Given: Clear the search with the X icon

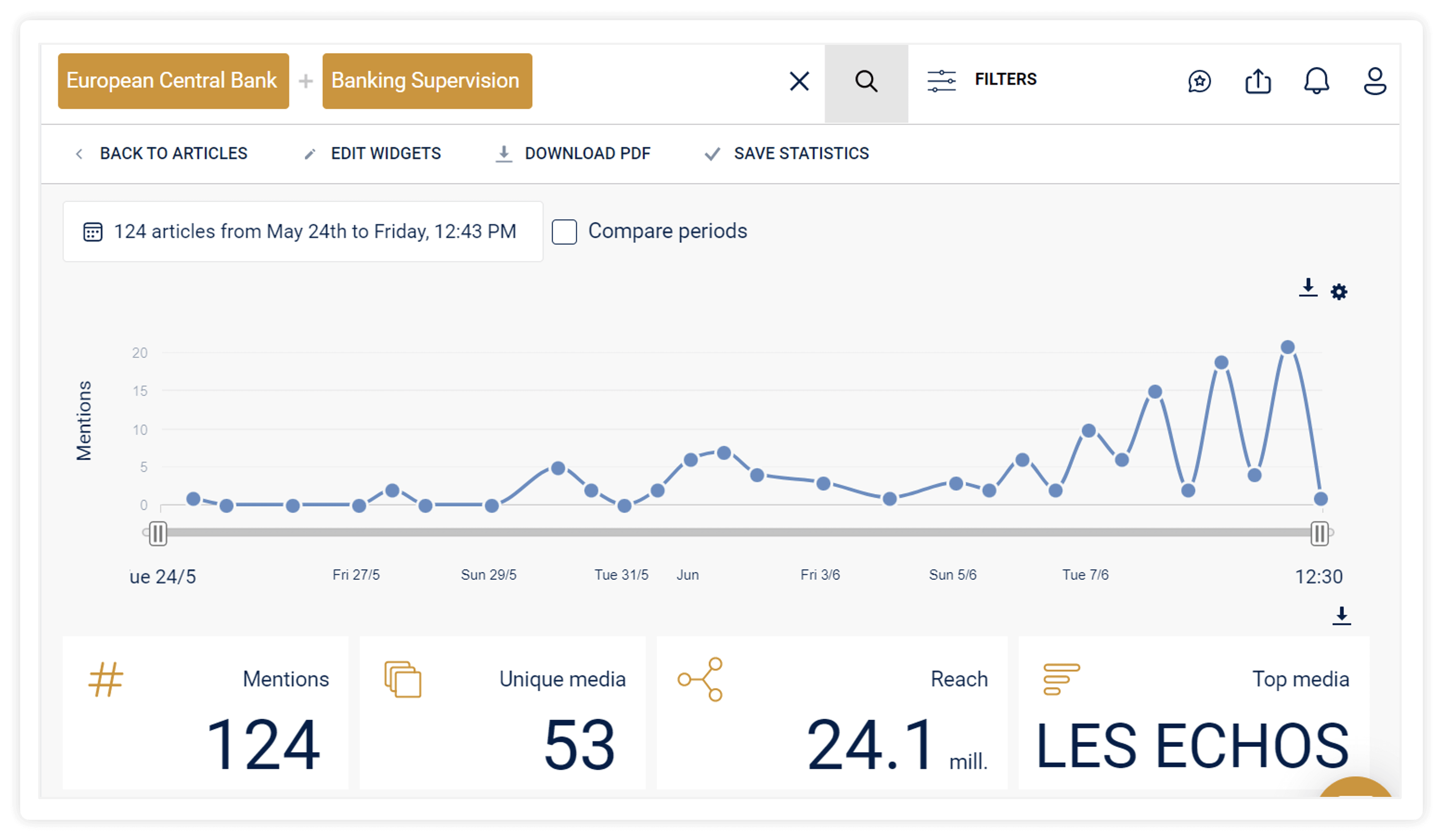Looking at the screenshot, I should pyautogui.click(x=799, y=81).
